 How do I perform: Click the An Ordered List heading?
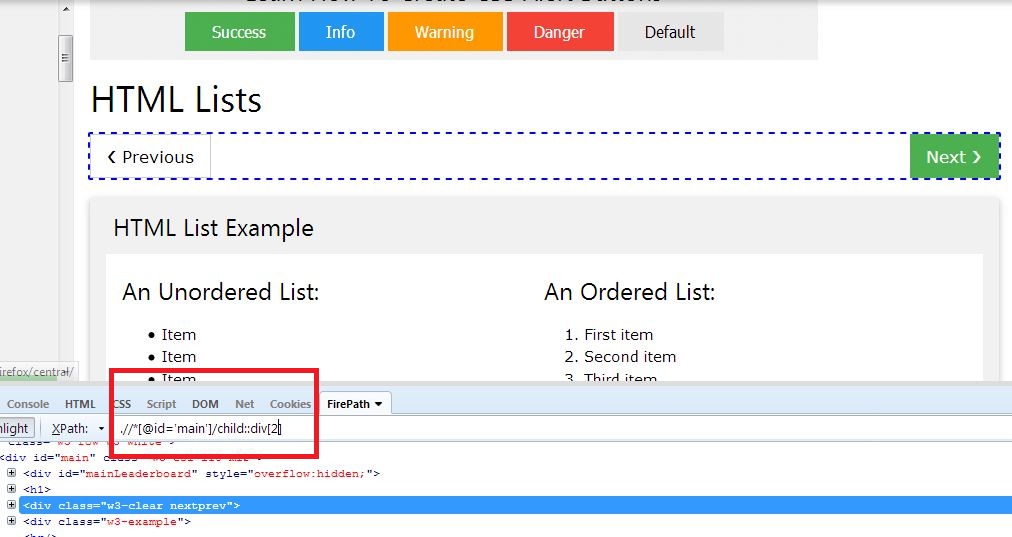pyautogui.click(x=630, y=292)
